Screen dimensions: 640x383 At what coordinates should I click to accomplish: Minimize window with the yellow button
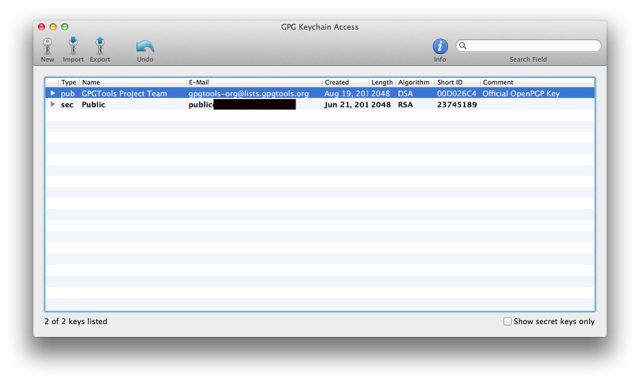point(53,27)
